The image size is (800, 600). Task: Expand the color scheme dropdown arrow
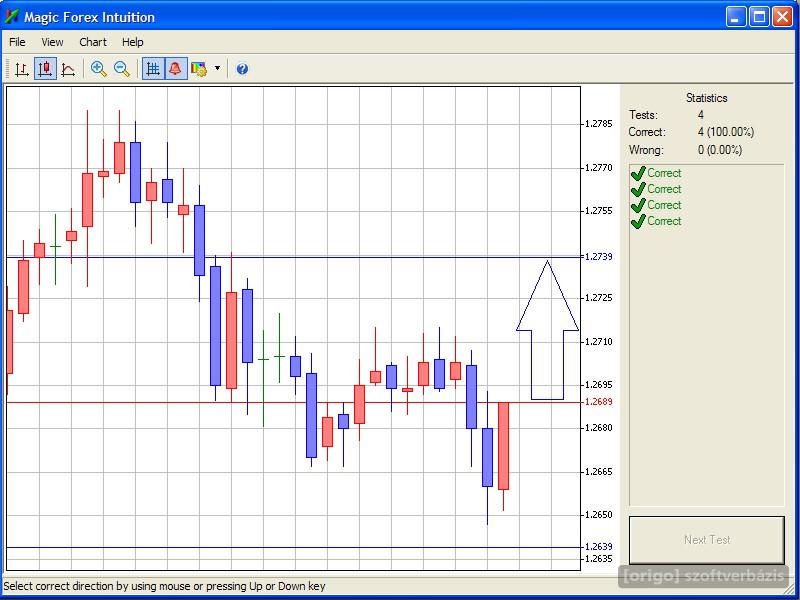[x=217, y=68]
